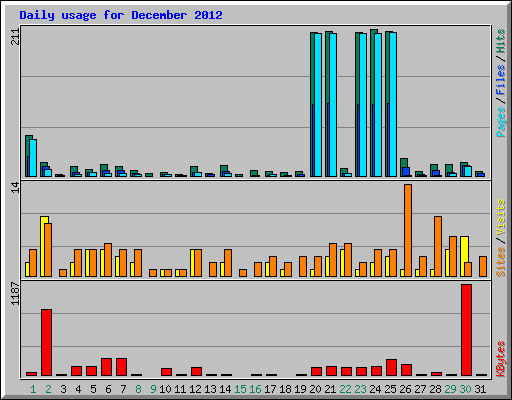Select the cyan pages bar for day 20
Viewport: 512px width, 400px height.
318,105
